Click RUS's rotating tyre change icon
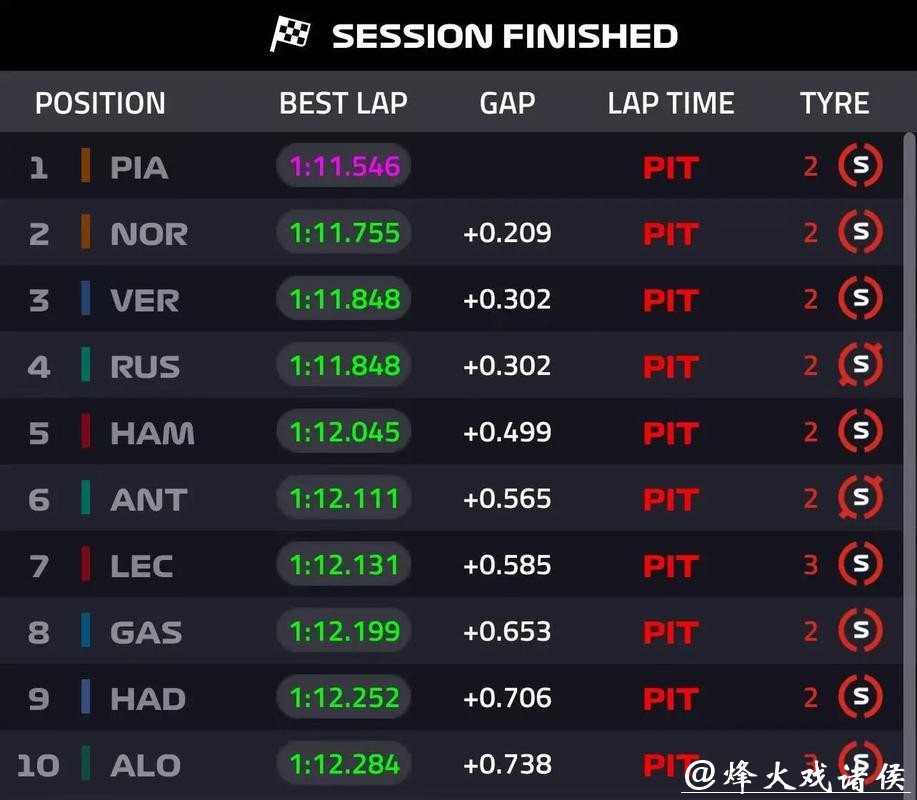 [859, 365]
